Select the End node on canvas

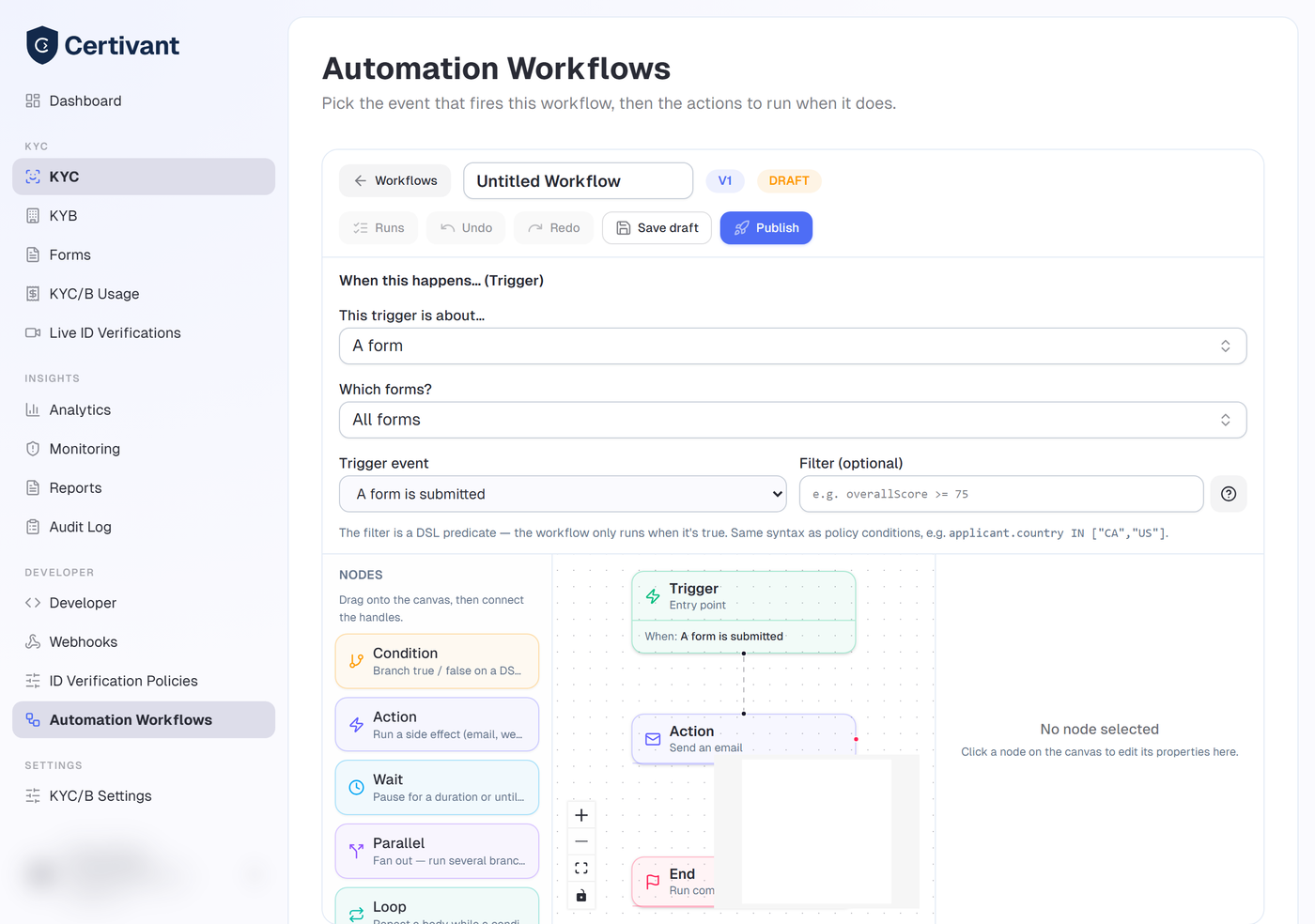(673, 882)
